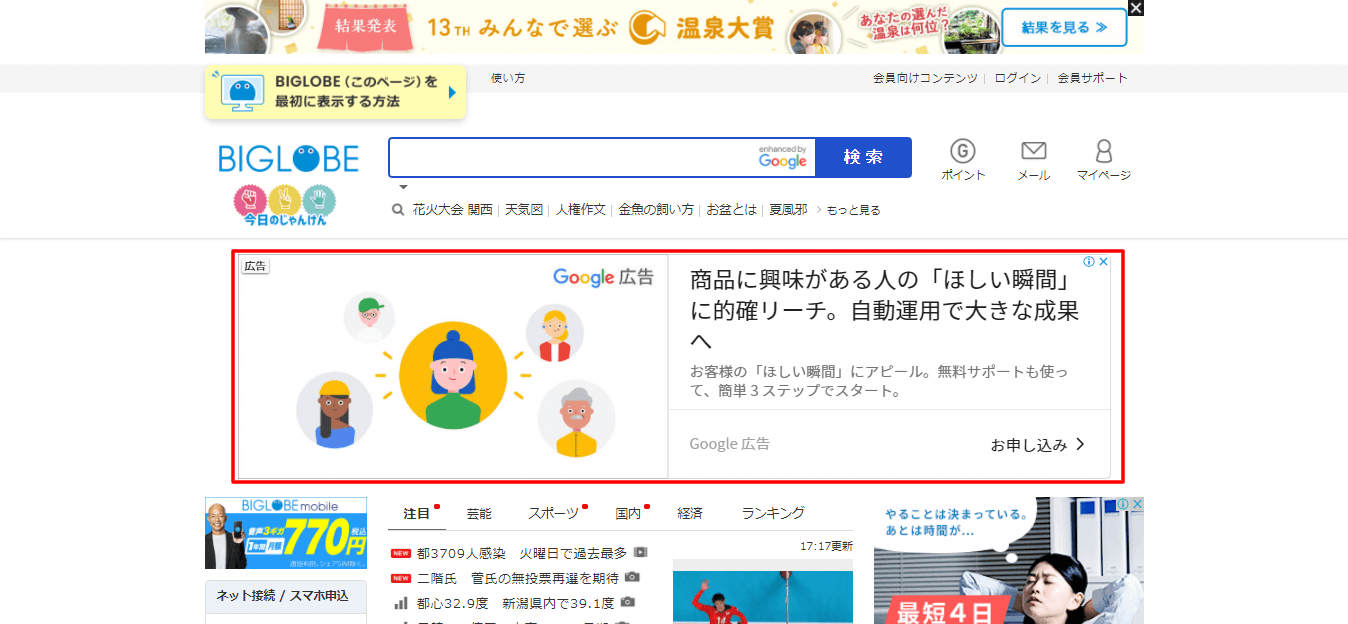This screenshot has height=624, width=1348.
Task: Select the ランキング news tab
Action: (x=773, y=513)
